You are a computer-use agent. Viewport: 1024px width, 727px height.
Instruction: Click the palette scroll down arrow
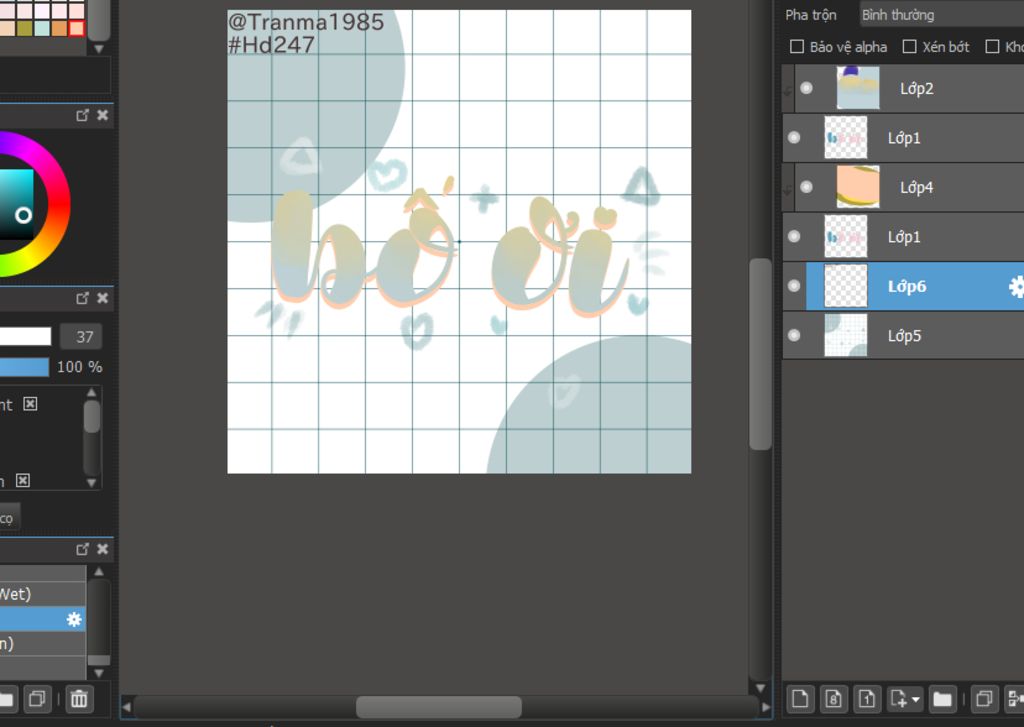tap(99, 49)
